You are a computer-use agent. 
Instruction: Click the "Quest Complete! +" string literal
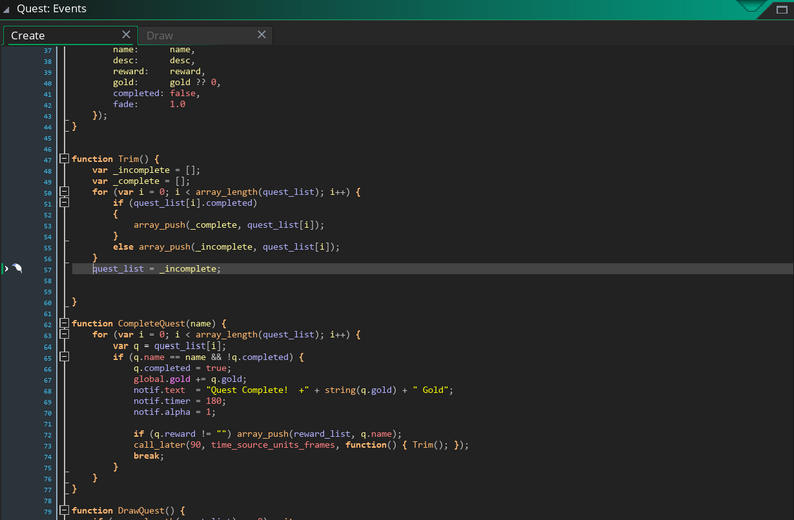click(257, 390)
